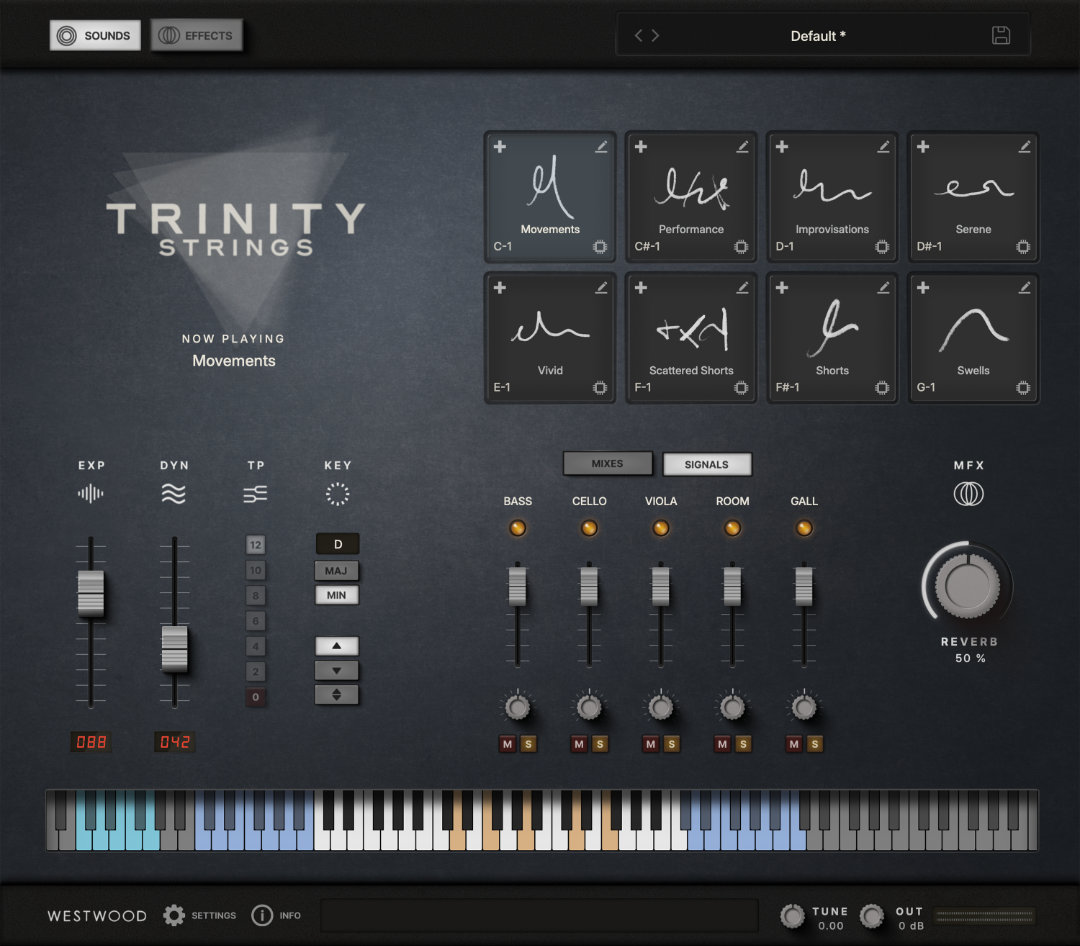Click the KEY dotted circle icon
The width and height of the screenshot is (1080, 946).
coord(338,493)
